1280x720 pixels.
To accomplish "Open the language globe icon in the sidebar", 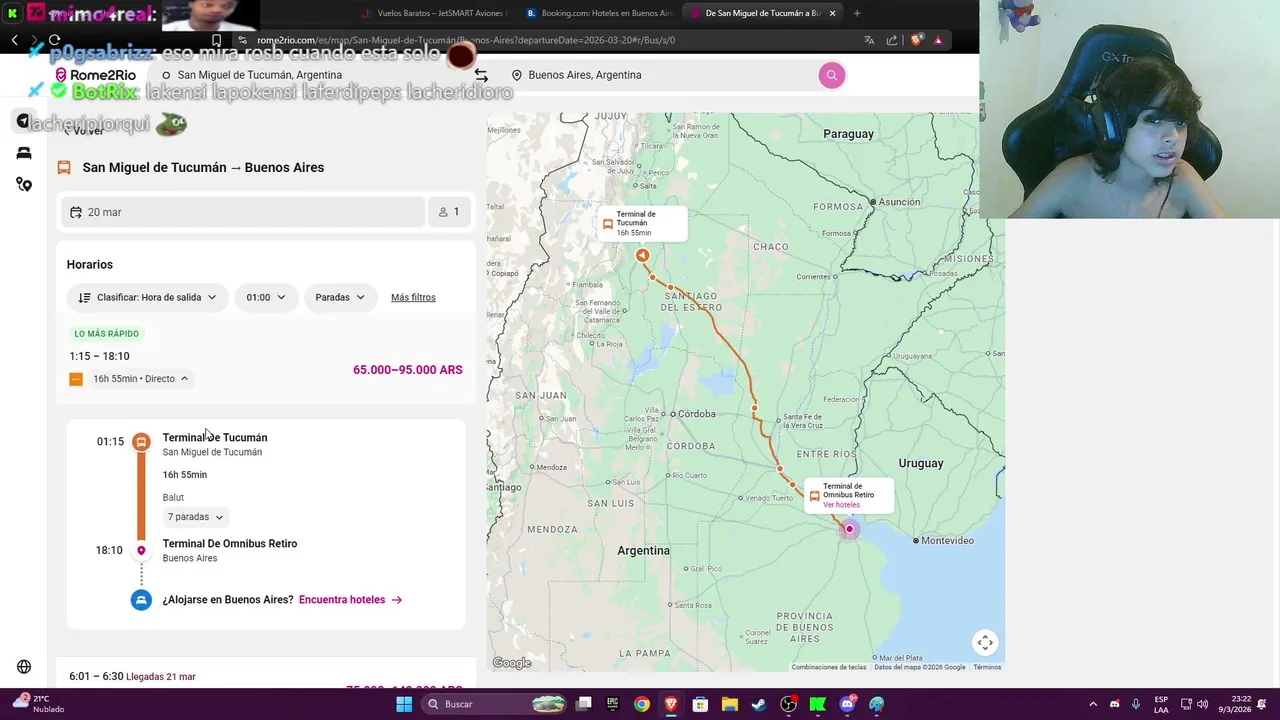I will tap(24, 667).
